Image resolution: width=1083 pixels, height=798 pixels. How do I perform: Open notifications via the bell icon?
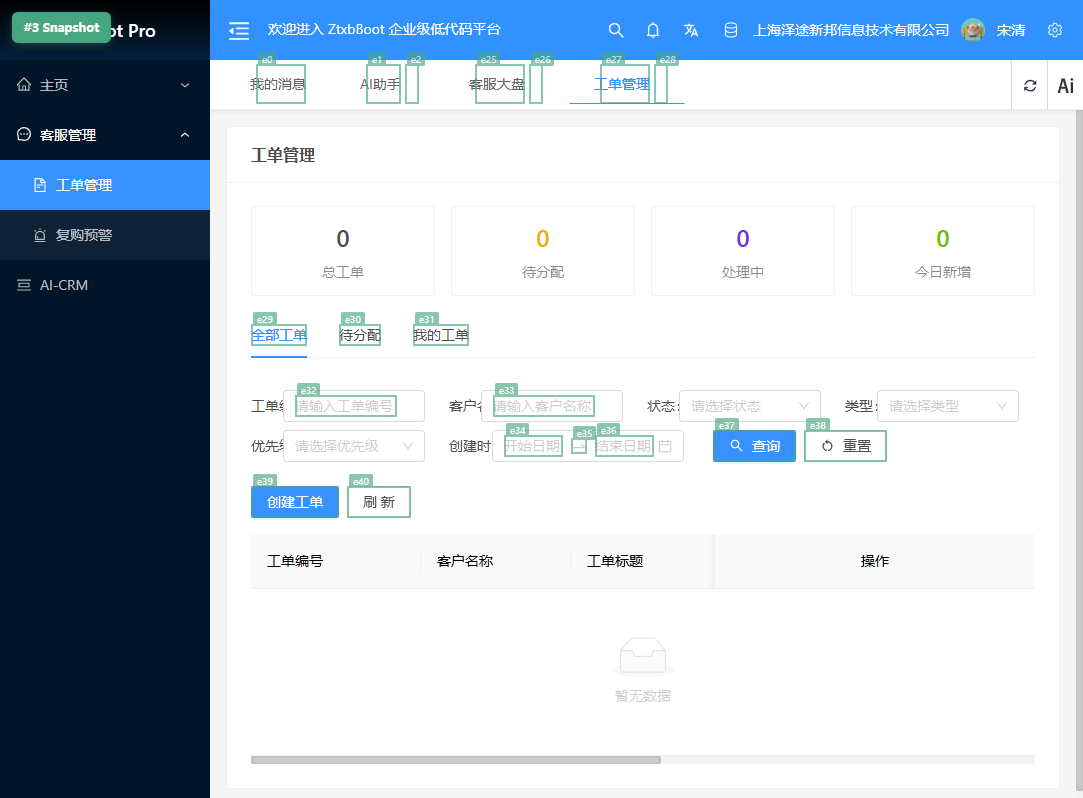click(653, 30)
